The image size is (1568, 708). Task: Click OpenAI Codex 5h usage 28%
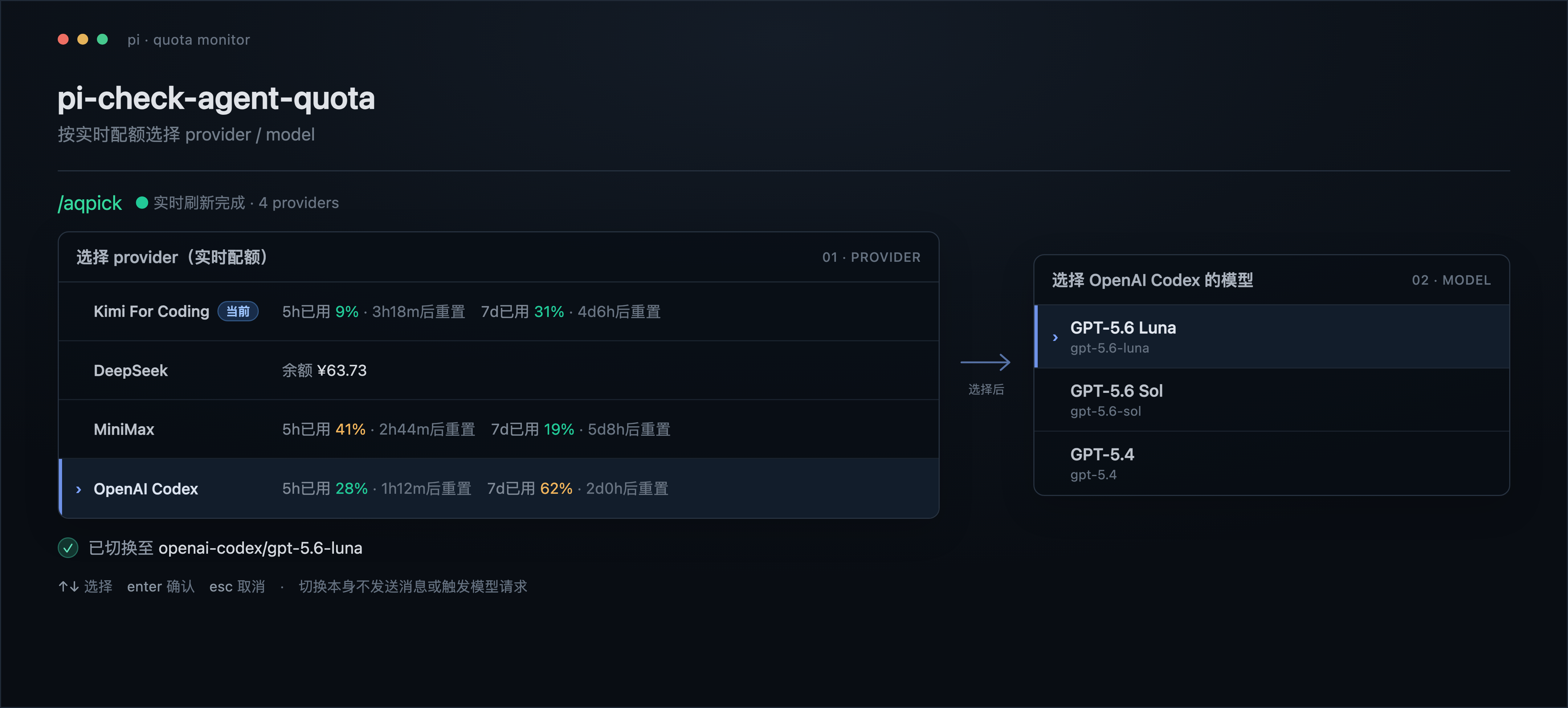[x=352, y=488]
